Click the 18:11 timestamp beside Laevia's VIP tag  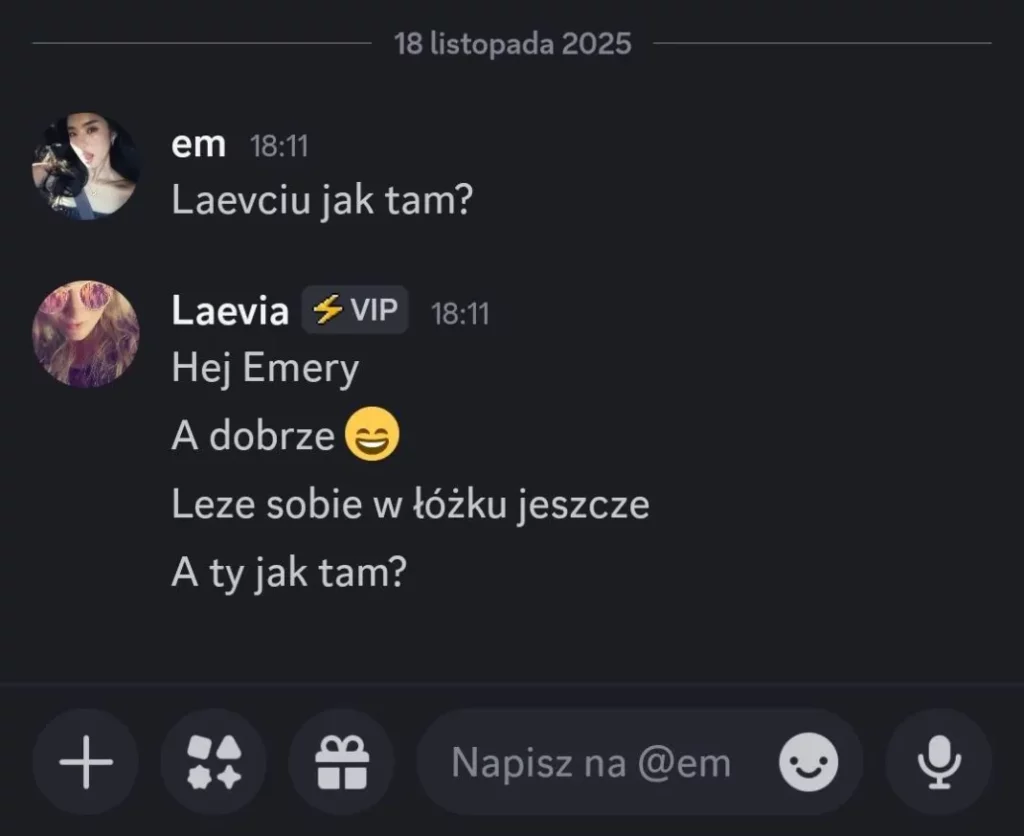460,313
